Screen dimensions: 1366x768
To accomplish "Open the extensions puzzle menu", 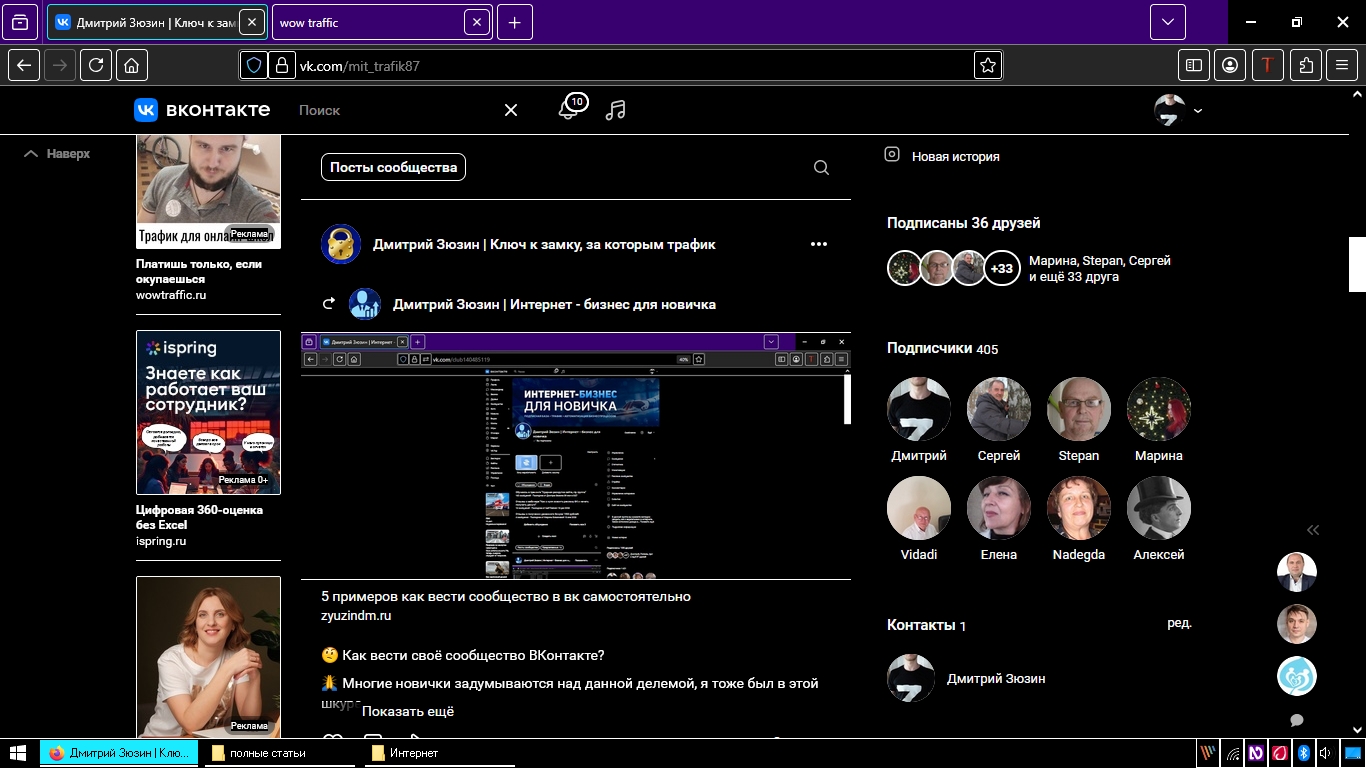I will tap(1306, 66).
